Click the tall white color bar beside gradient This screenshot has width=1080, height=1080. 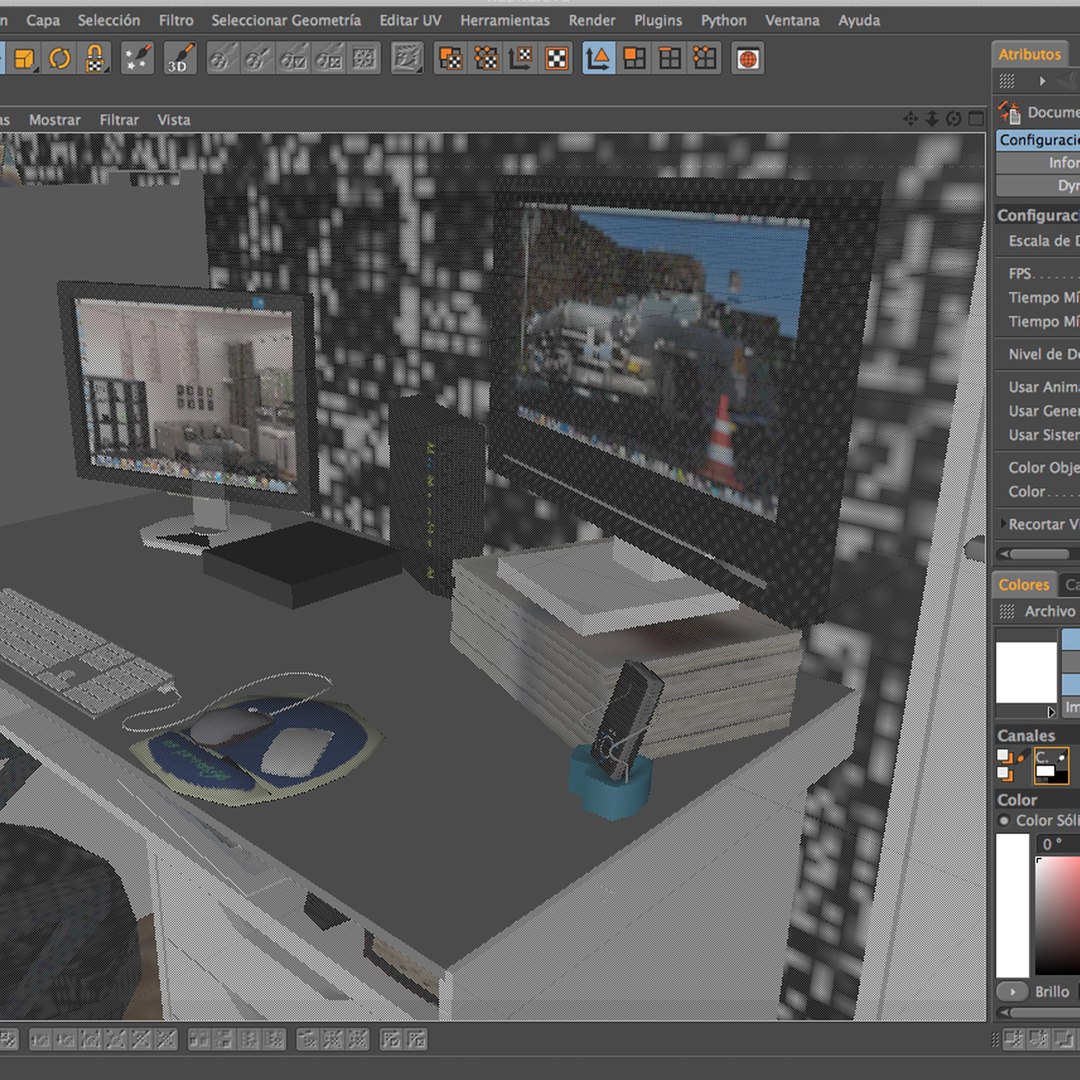[1012, 905]
